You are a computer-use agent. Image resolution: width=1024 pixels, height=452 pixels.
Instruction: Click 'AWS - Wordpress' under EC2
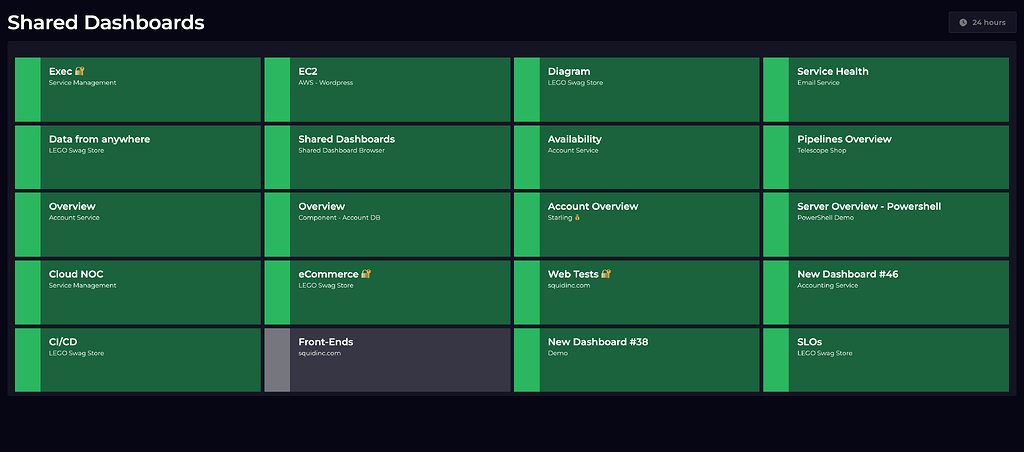point(325,83)
